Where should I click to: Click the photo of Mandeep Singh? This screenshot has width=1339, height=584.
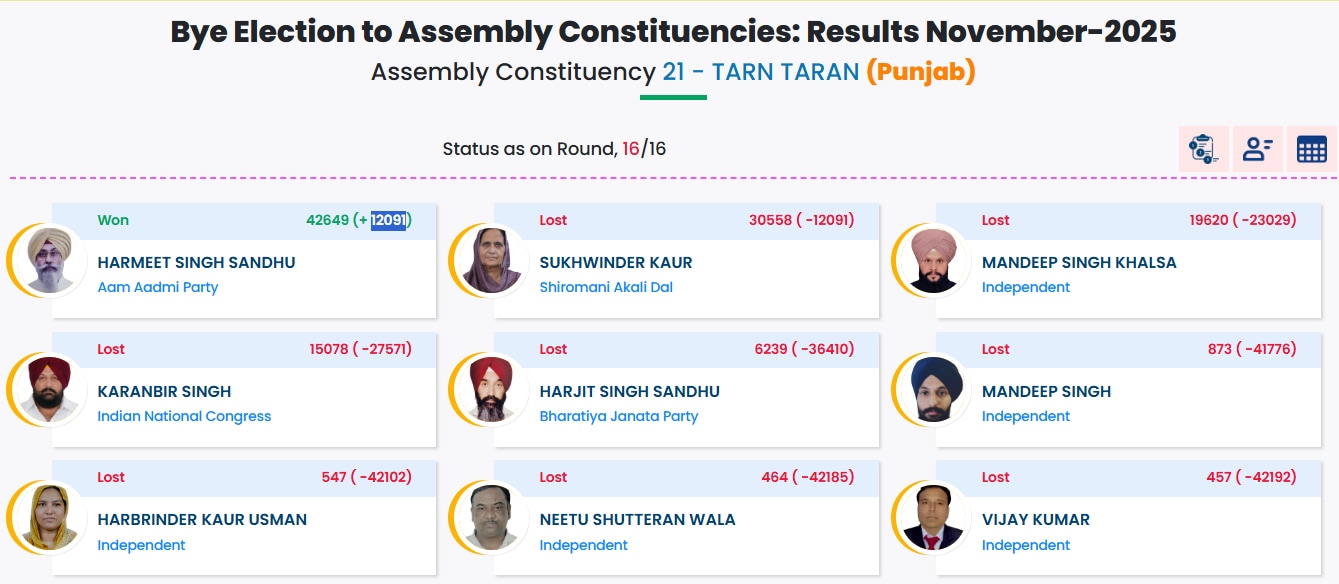(933, 389)
